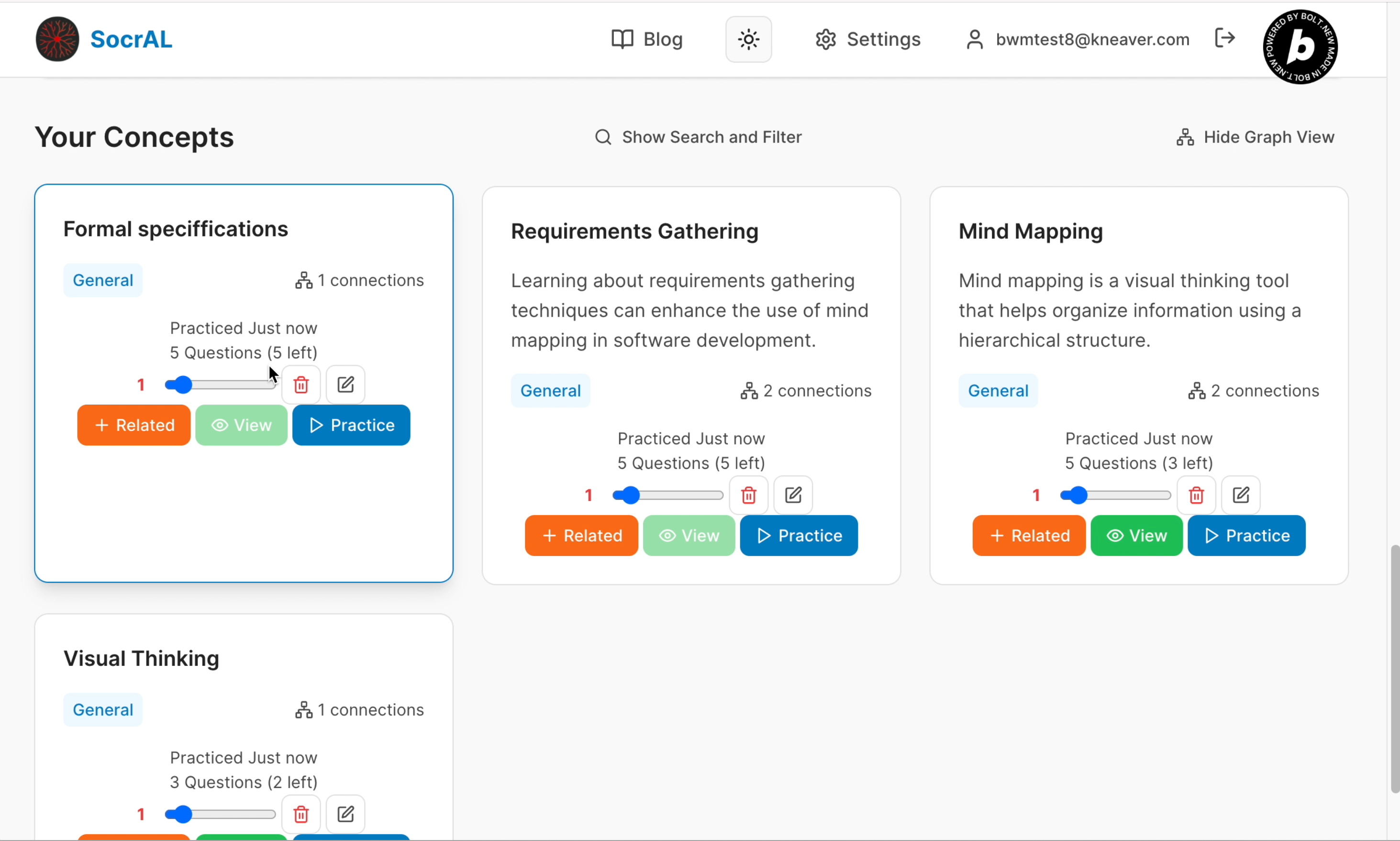Add Related concept to Mind Mapping
The image size is (1400, 841).
1028,535
